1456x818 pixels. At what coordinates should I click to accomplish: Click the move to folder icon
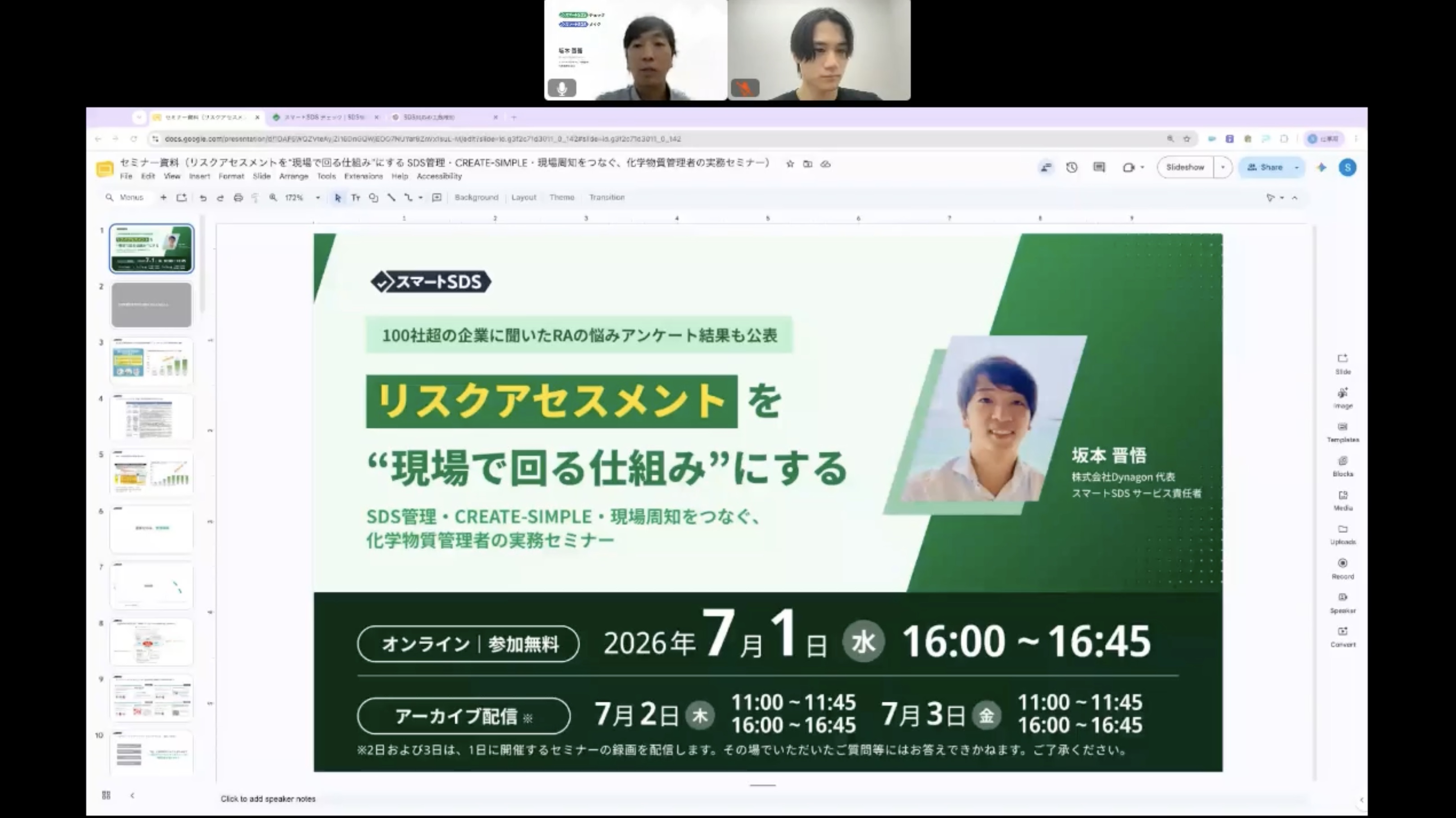click(808, 164)
